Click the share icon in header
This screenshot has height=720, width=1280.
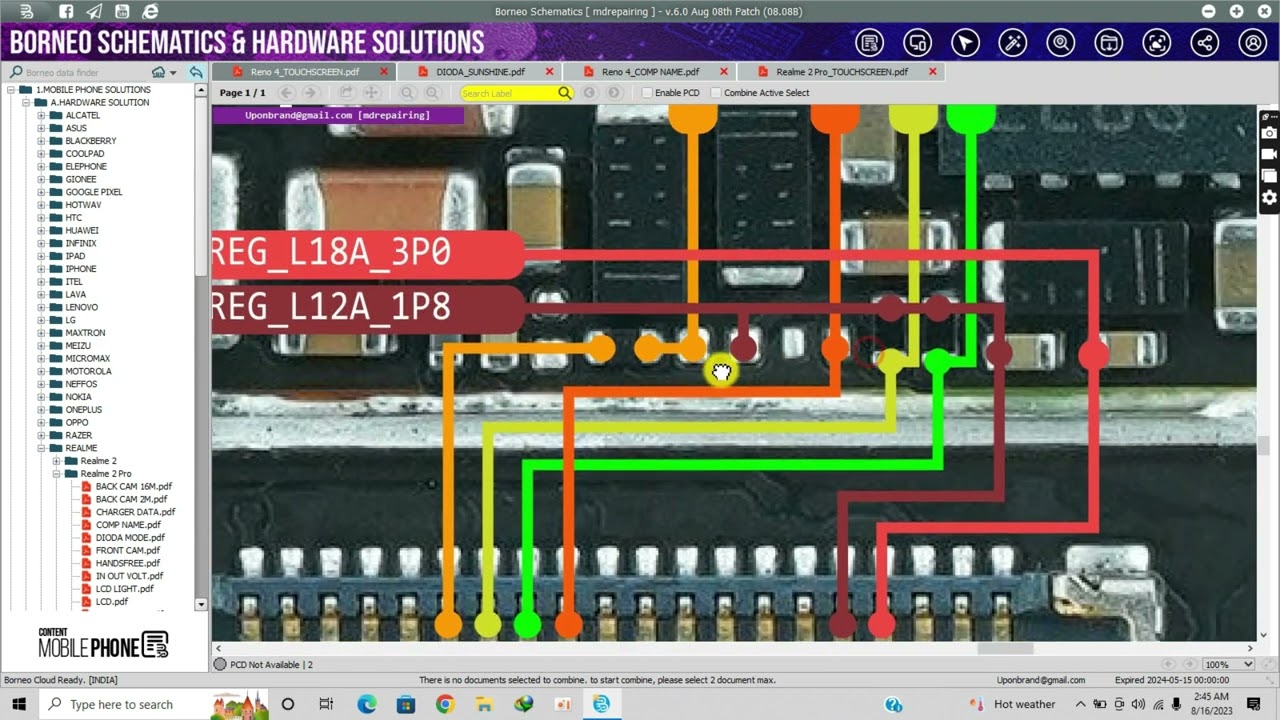tap(1205, 43)
